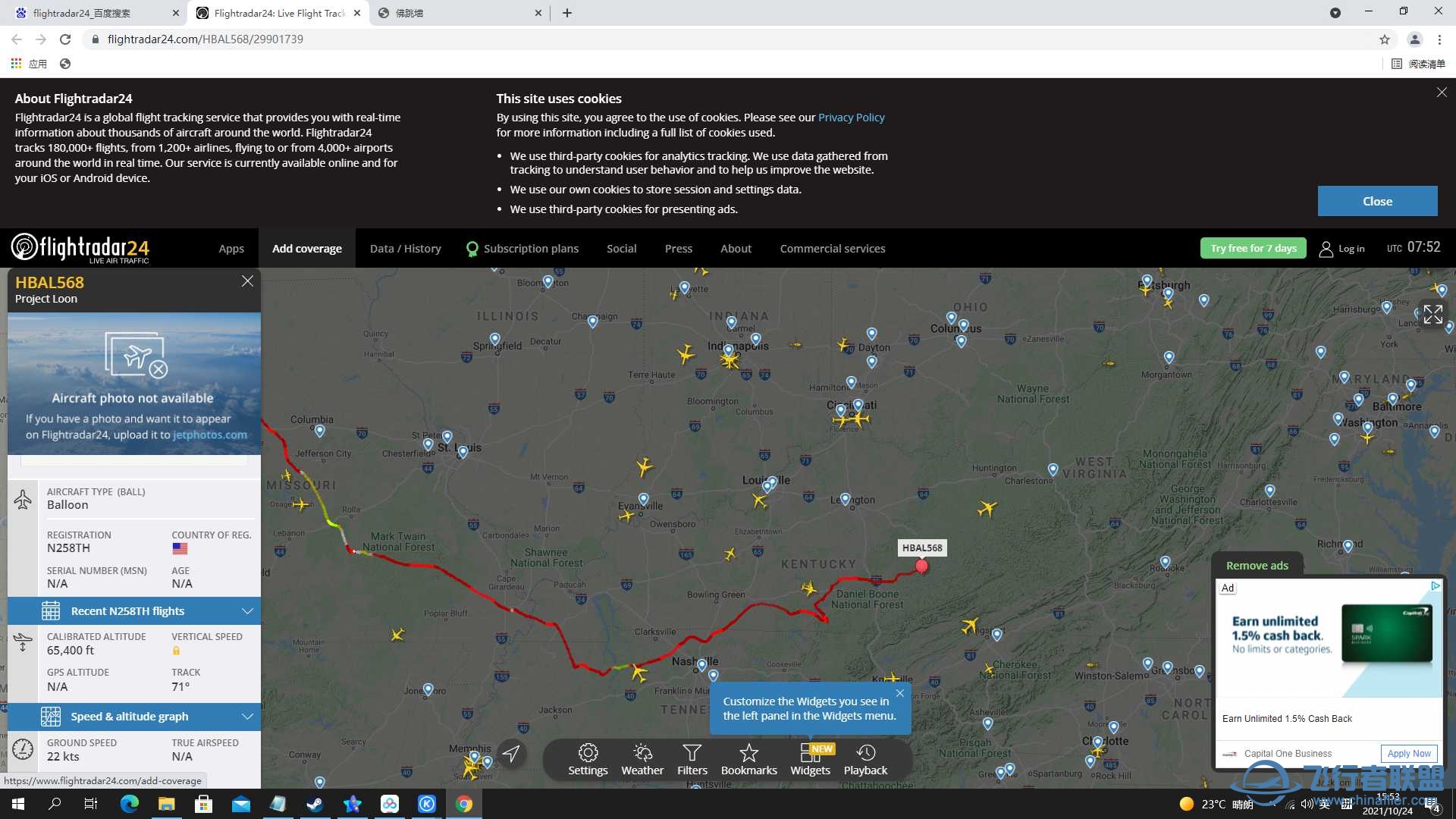Click the locate-me arrow button
Screen dimensions: 1456x819
click(x=512, y=753)
